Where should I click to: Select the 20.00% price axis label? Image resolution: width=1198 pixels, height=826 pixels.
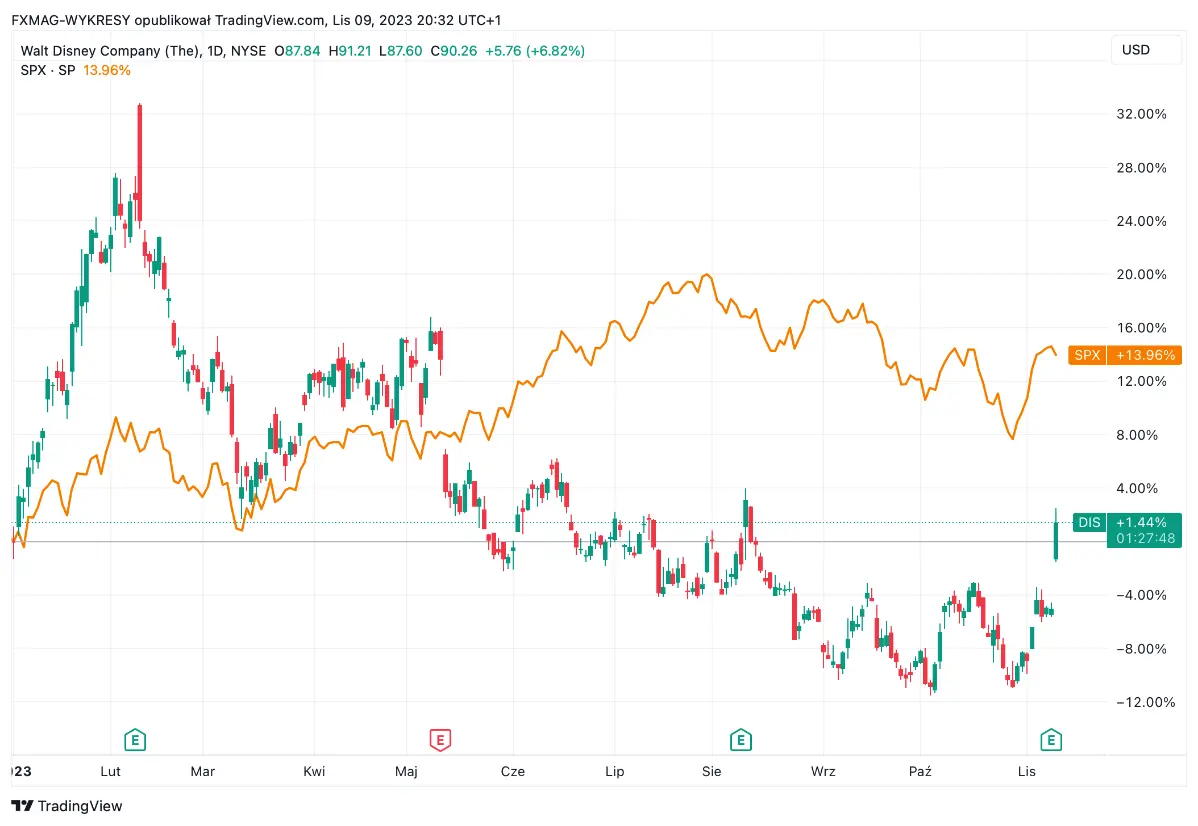click(1141, 275)
